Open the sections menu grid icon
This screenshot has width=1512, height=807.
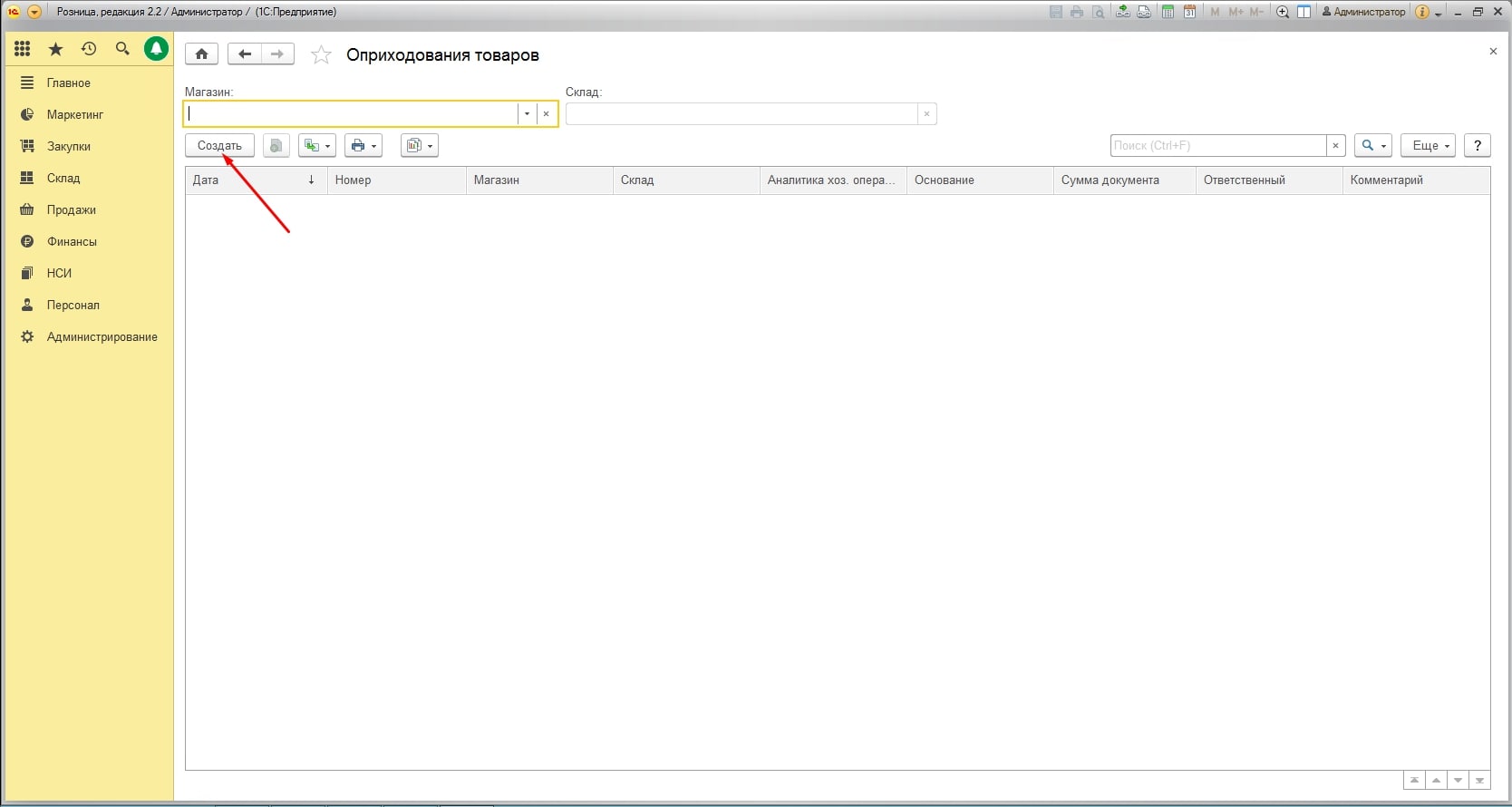[x=23, y=49]
